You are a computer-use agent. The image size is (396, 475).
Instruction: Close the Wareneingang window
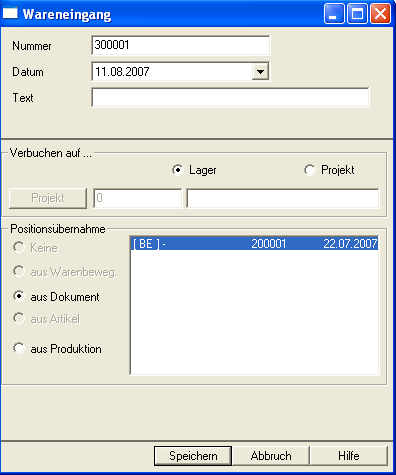[380, 14]
